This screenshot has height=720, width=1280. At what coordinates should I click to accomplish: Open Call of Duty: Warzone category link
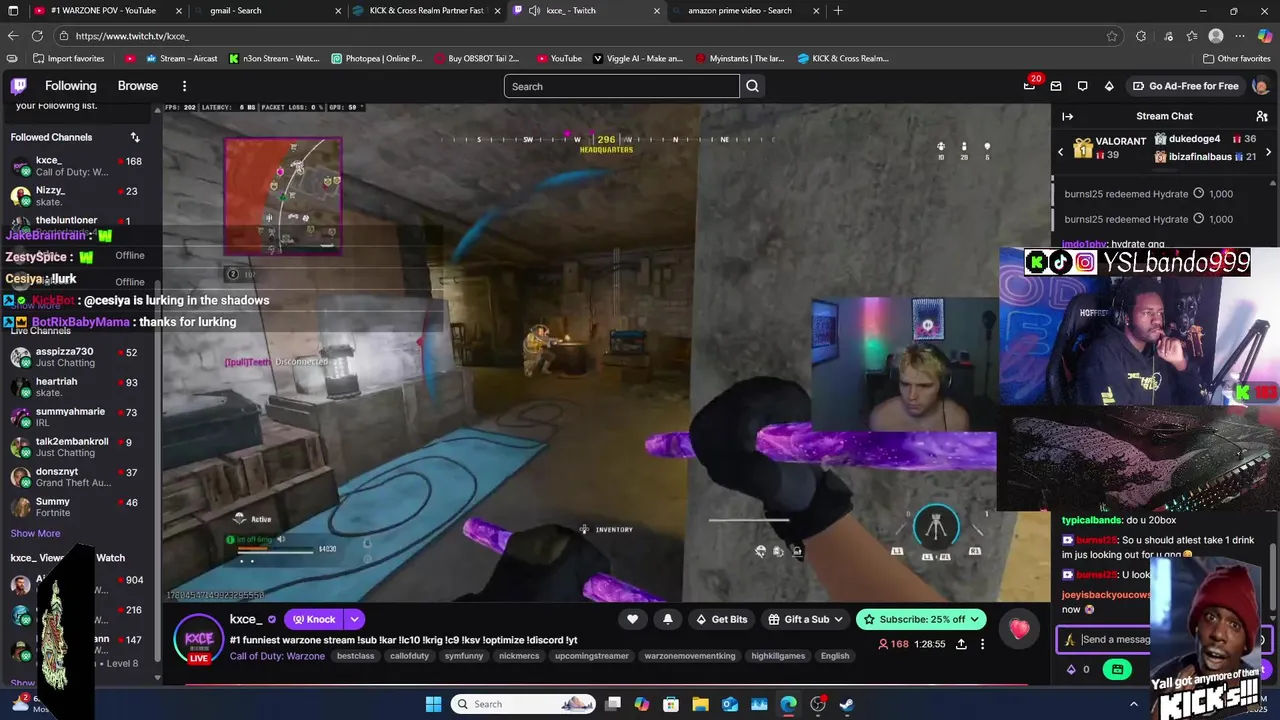(277, 656)
